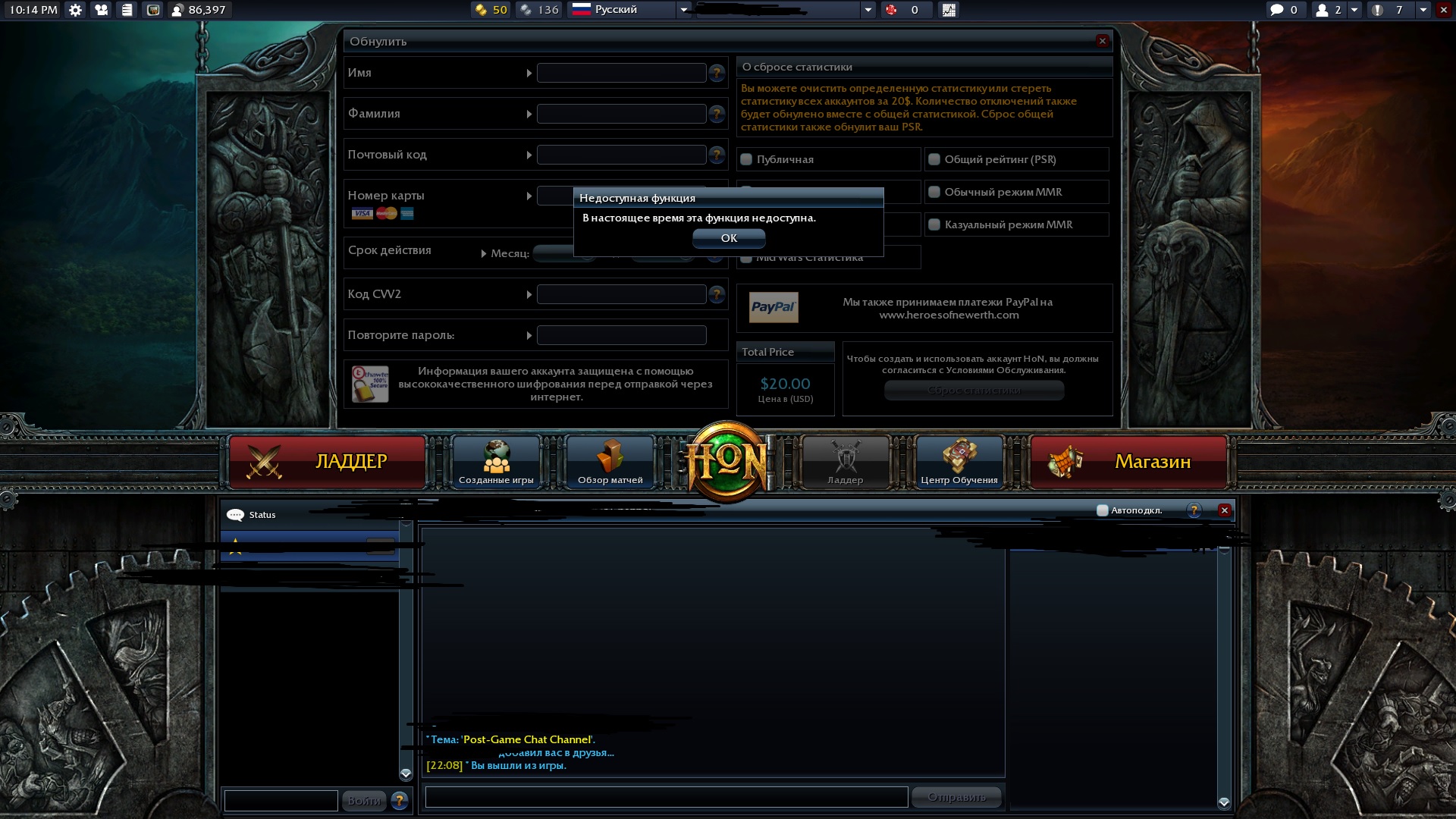
Task: Open Обзор матчей
Action: tap(610, 461)
